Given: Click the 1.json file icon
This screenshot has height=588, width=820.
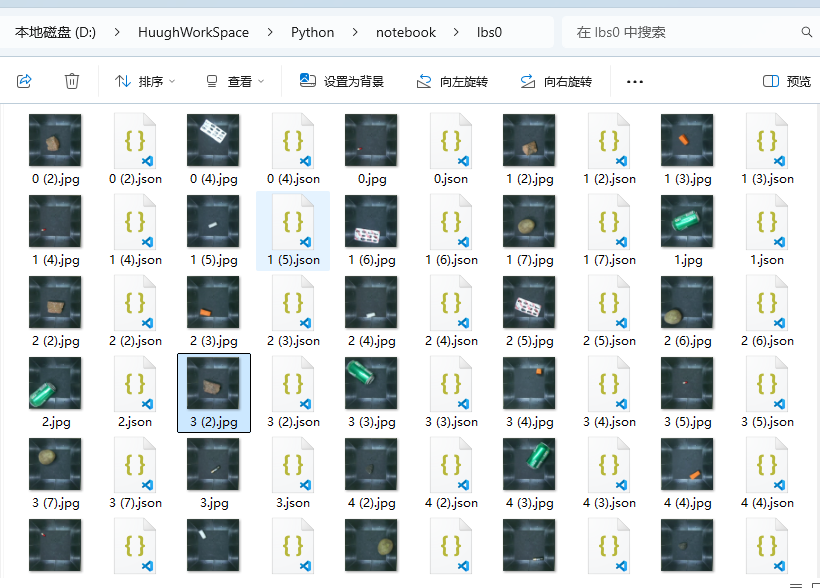Looking at the screenshot, I should (x=767, y=222).
